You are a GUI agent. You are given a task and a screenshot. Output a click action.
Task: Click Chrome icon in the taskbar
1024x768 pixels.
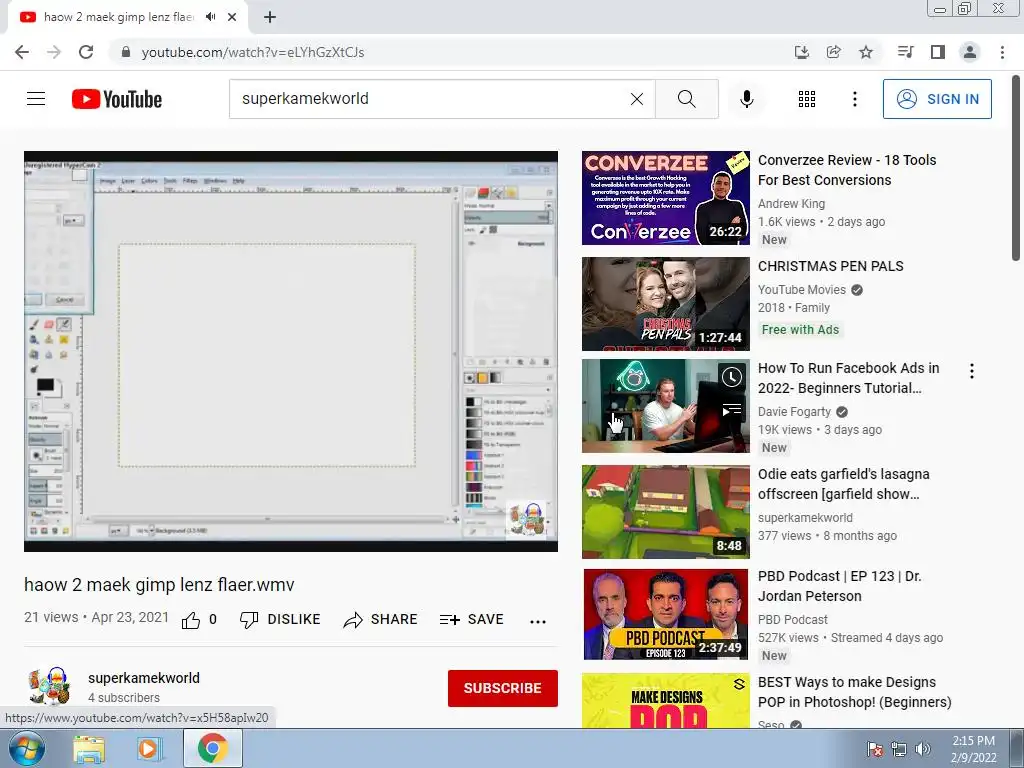212,748
